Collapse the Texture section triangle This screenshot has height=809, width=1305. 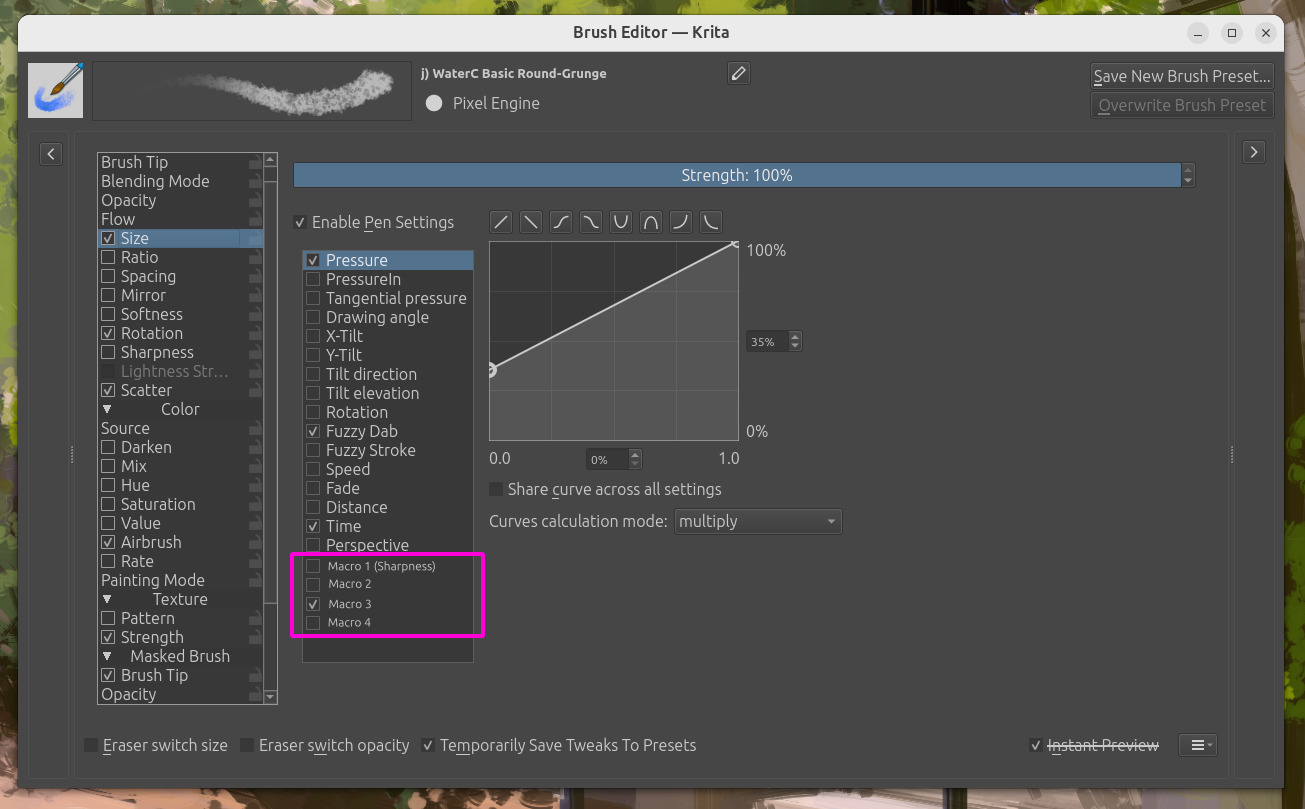(x=107, y=599)
